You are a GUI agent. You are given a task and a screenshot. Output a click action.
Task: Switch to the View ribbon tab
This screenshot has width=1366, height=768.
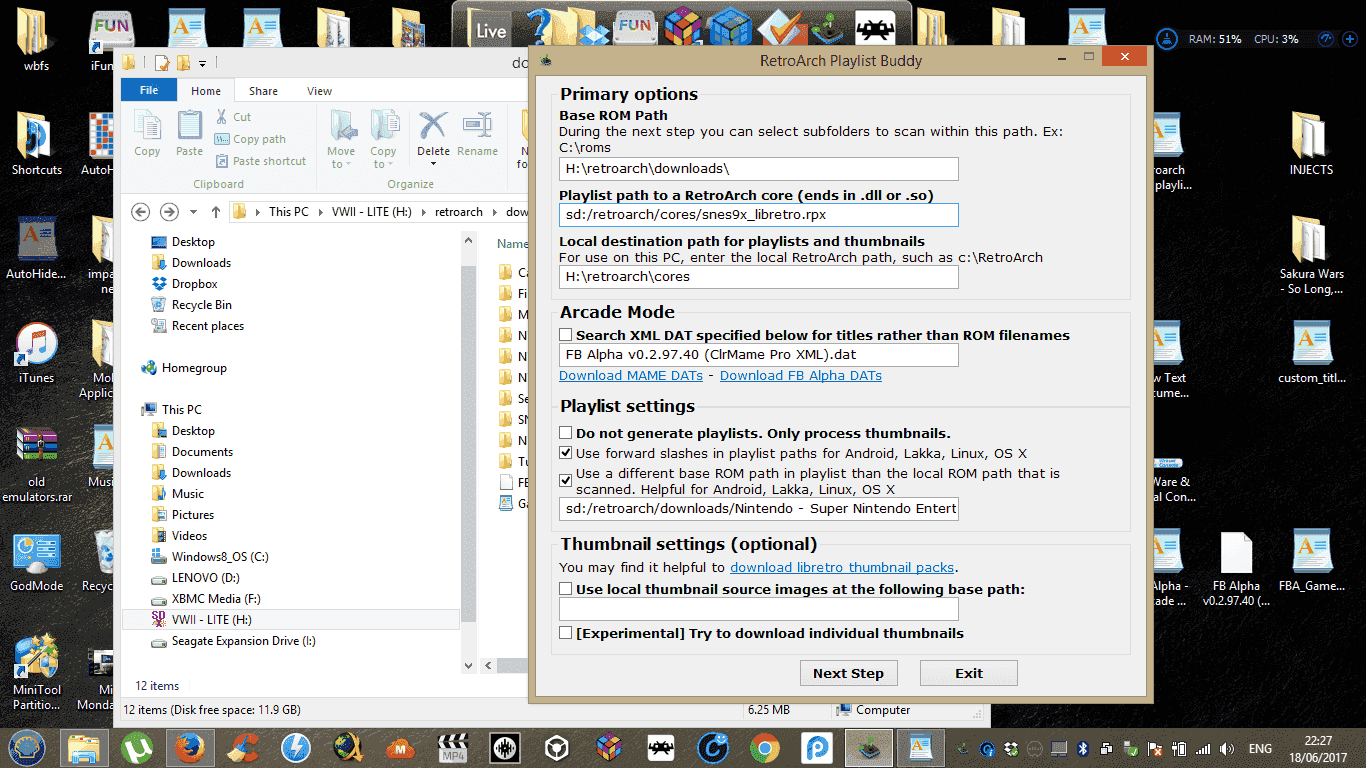[320, 91]
